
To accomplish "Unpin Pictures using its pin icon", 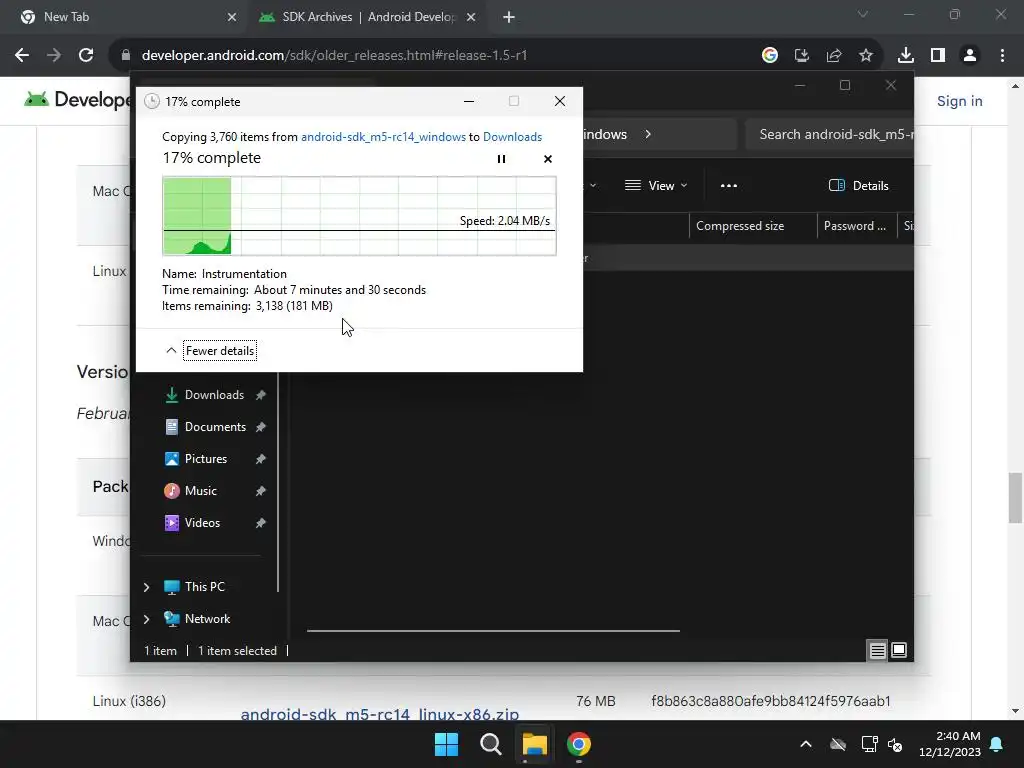I will point(261,459).
